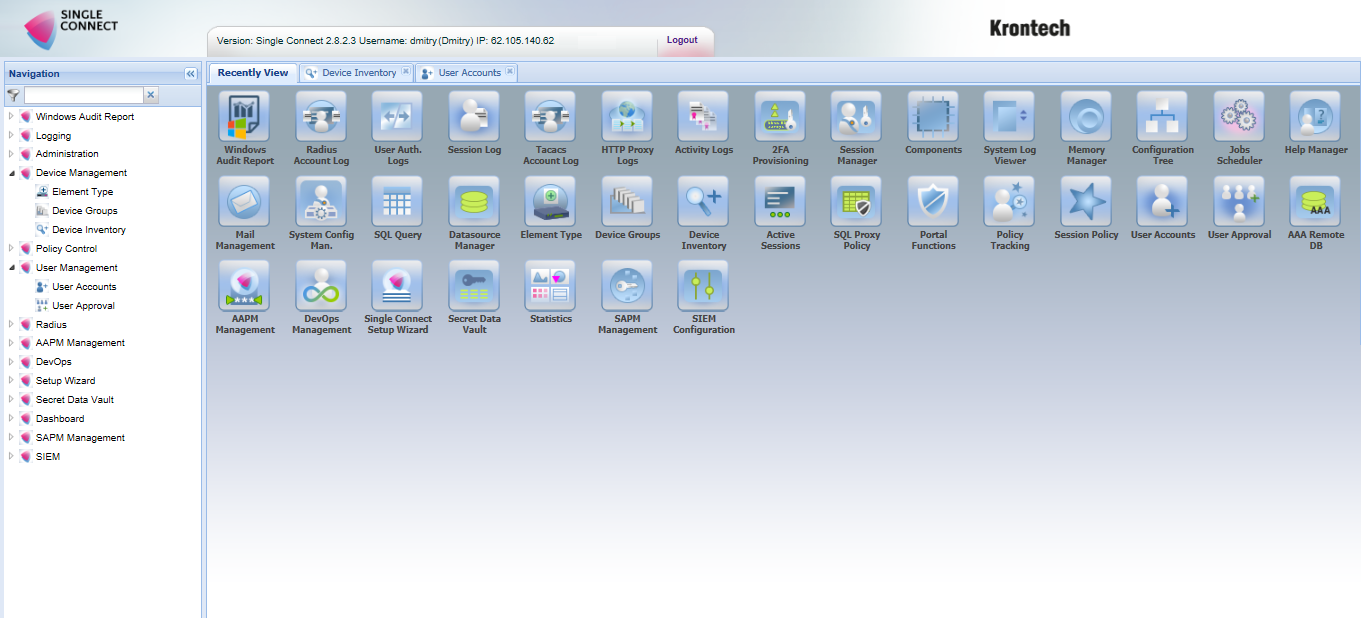Launch Single Connect Setup Wizard icon

click(398, 286)
